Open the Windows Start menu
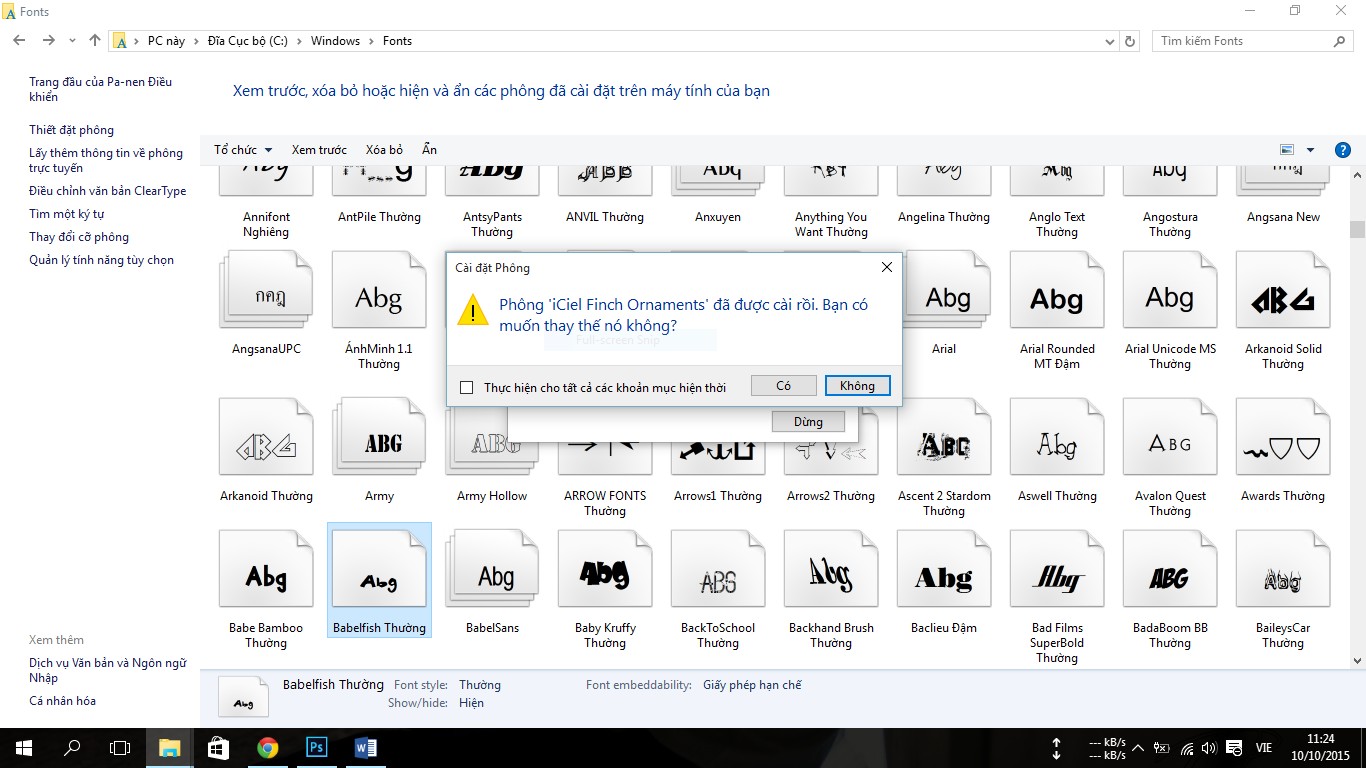 23,748
